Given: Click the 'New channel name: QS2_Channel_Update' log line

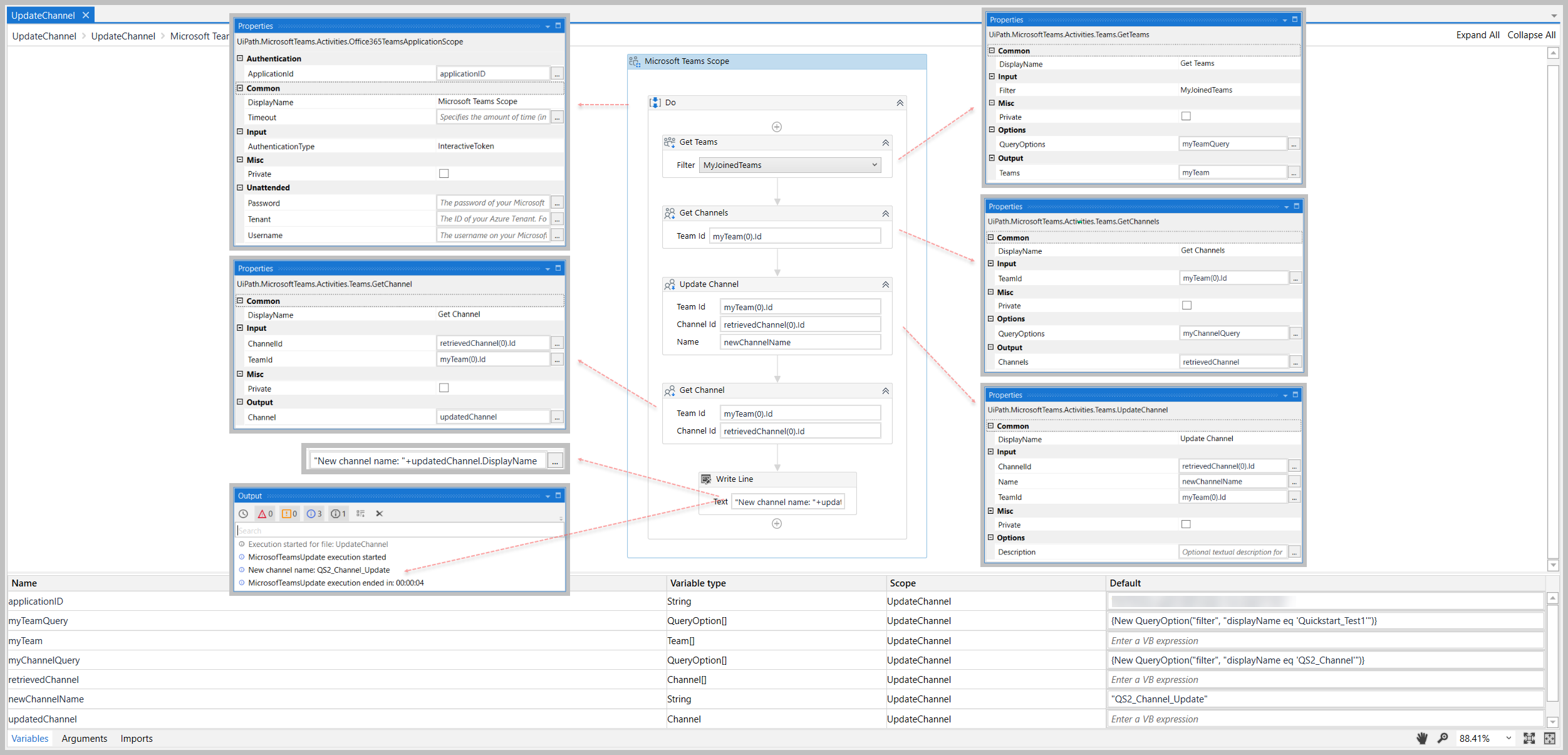Looking at the screenshot, I should 319,570.
